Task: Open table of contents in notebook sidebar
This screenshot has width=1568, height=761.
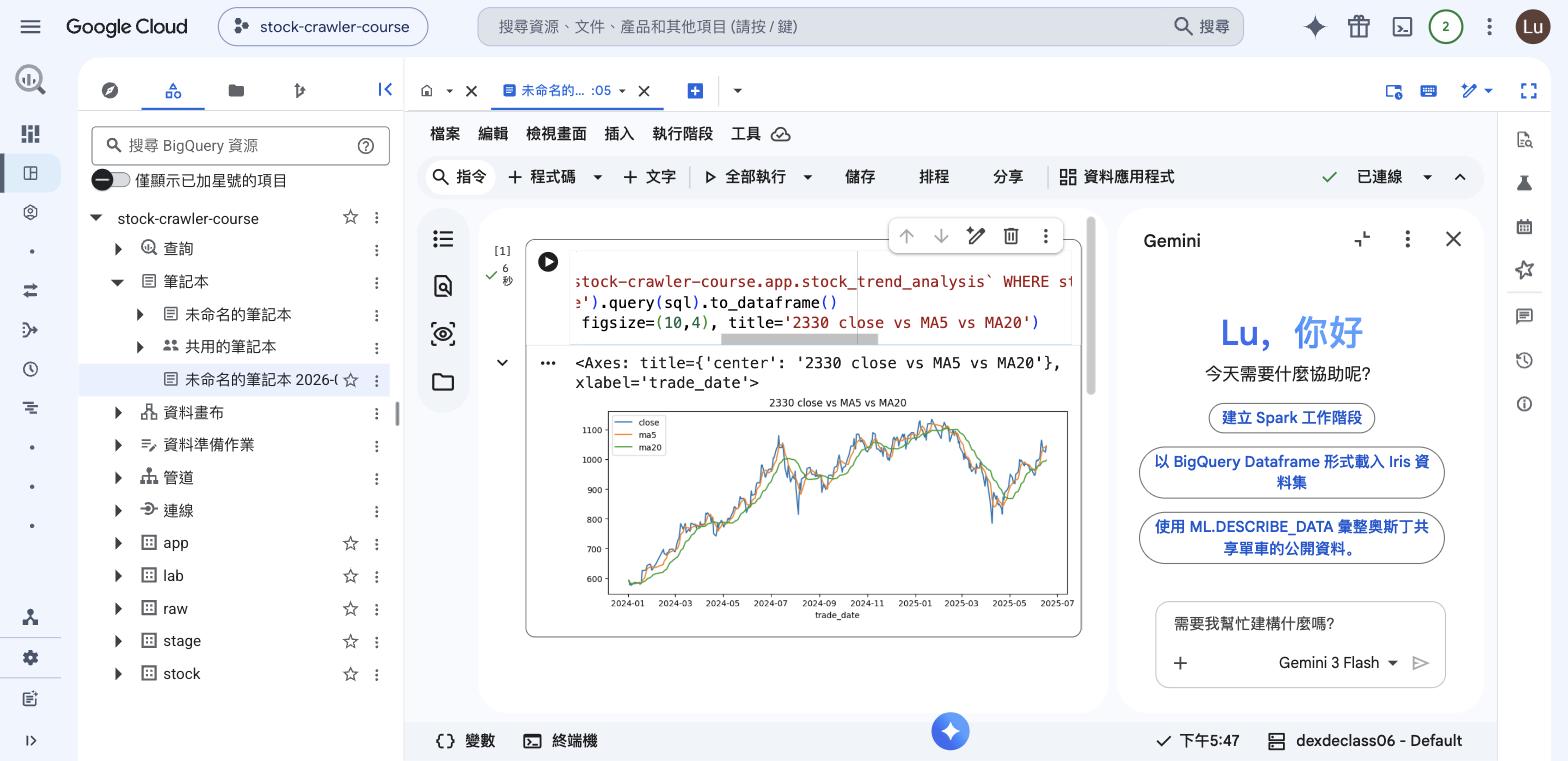Action: 443,239
